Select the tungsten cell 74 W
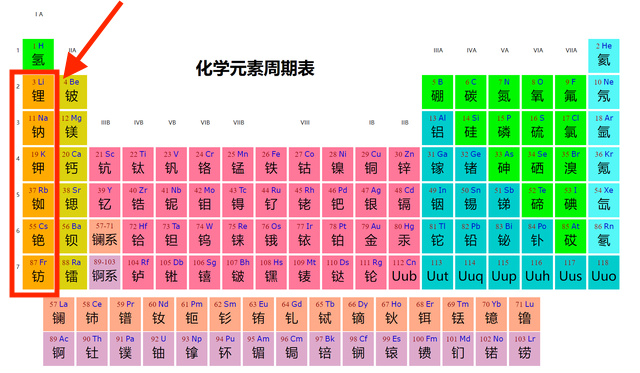640x373 pixels. pyautogui.click(x=204, y=236)
